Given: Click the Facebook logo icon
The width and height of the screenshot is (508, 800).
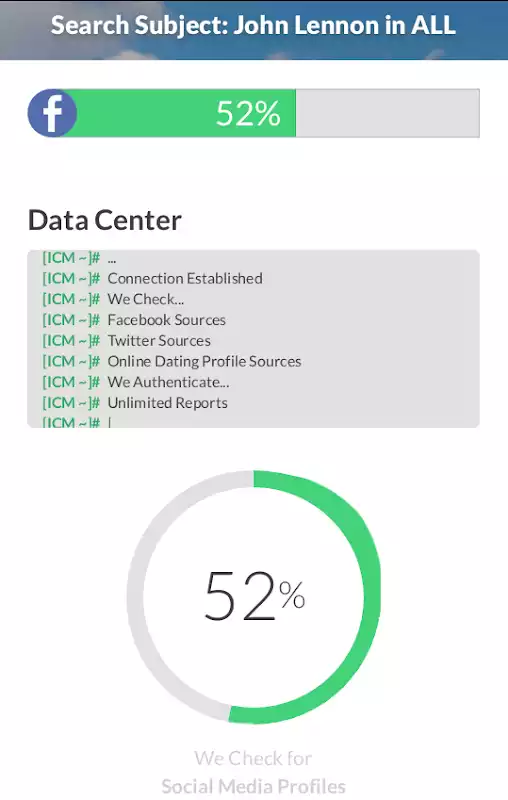Looking at the screenshot, I should [52, 113].
